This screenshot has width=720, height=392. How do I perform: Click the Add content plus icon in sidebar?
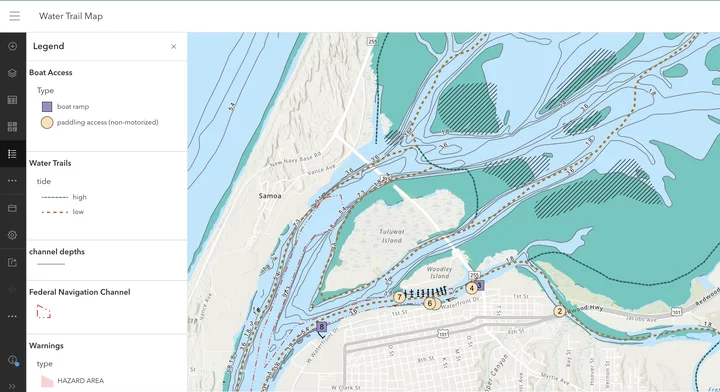coord(12,46)
